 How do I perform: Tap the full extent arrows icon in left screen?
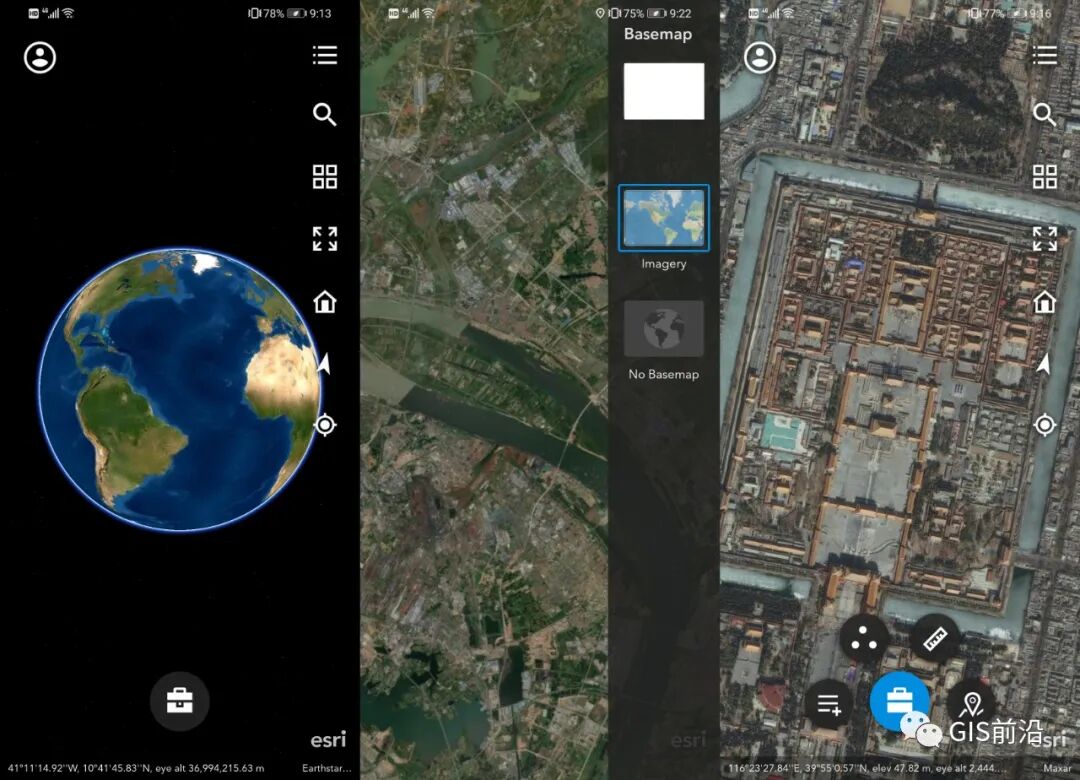[324, 239]
